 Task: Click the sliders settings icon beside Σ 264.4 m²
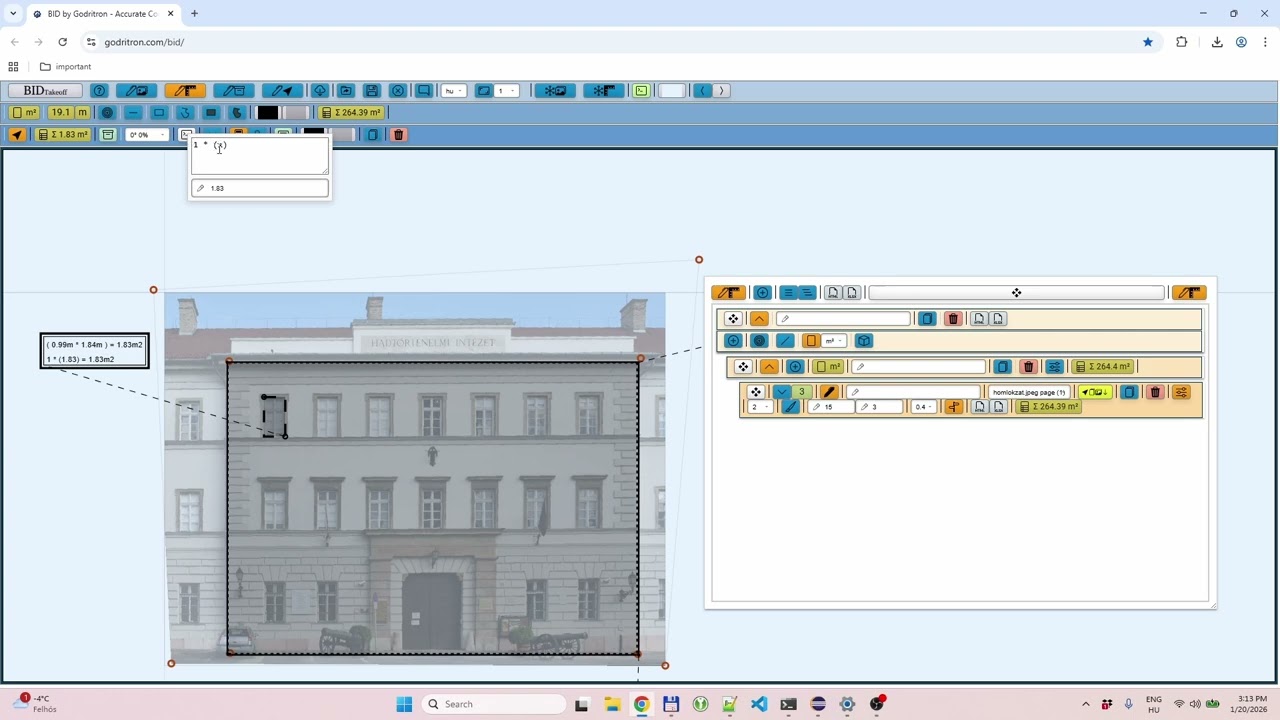point(1054,367)
